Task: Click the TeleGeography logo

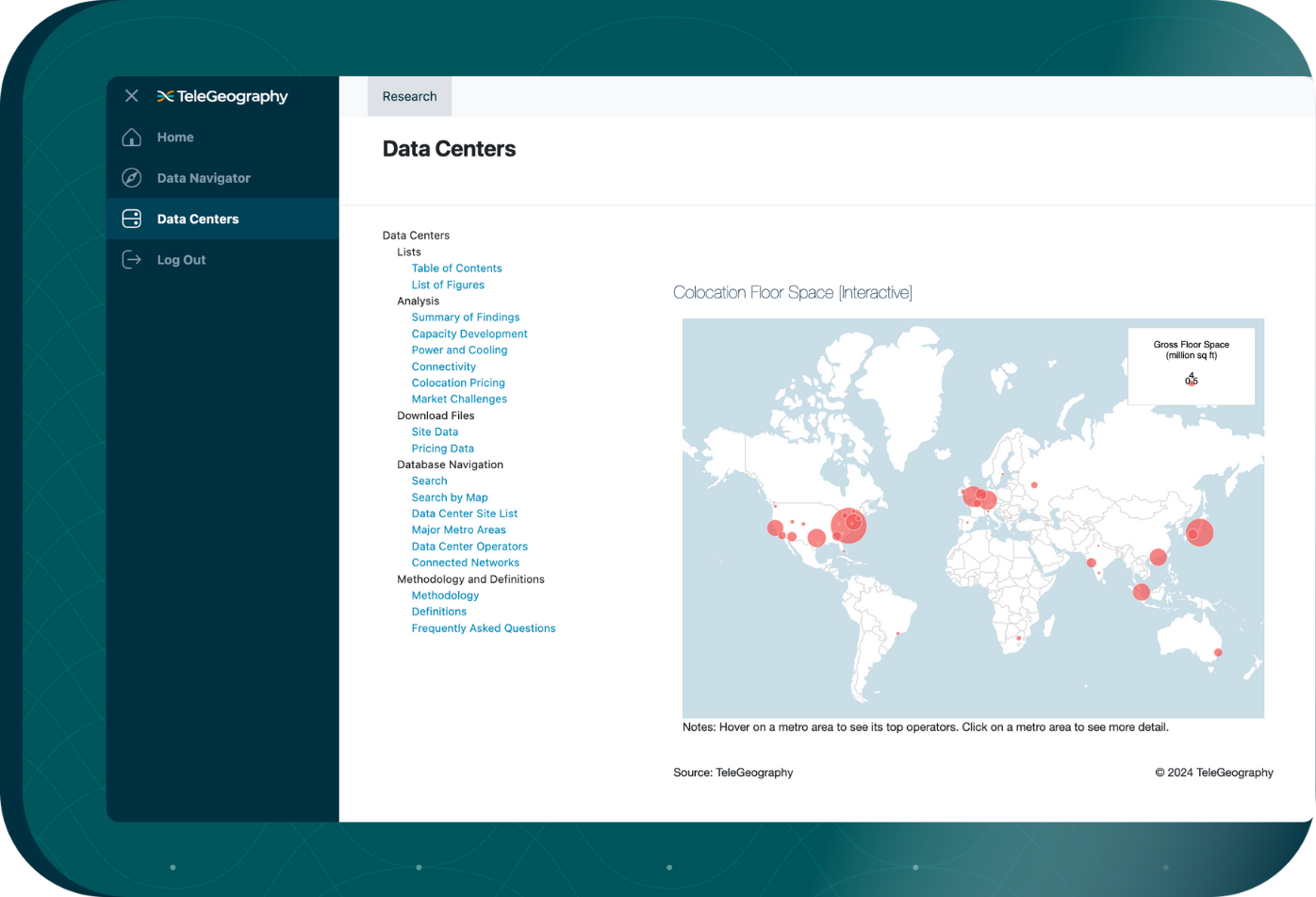Action: (x=222, y=96)
